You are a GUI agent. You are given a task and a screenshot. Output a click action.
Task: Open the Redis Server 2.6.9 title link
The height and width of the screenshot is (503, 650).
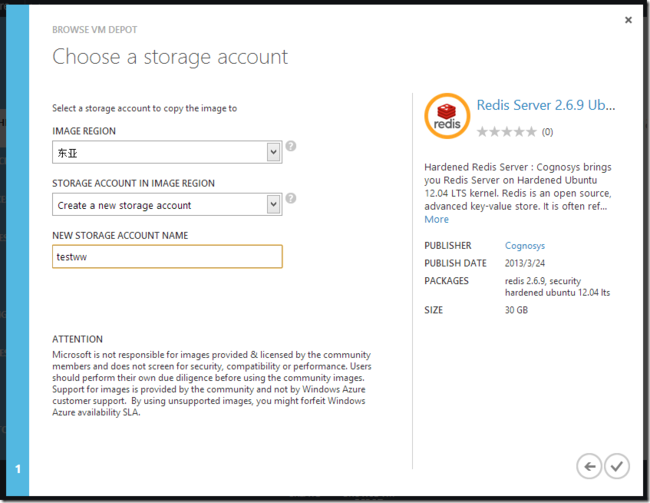tap(546, 105)
